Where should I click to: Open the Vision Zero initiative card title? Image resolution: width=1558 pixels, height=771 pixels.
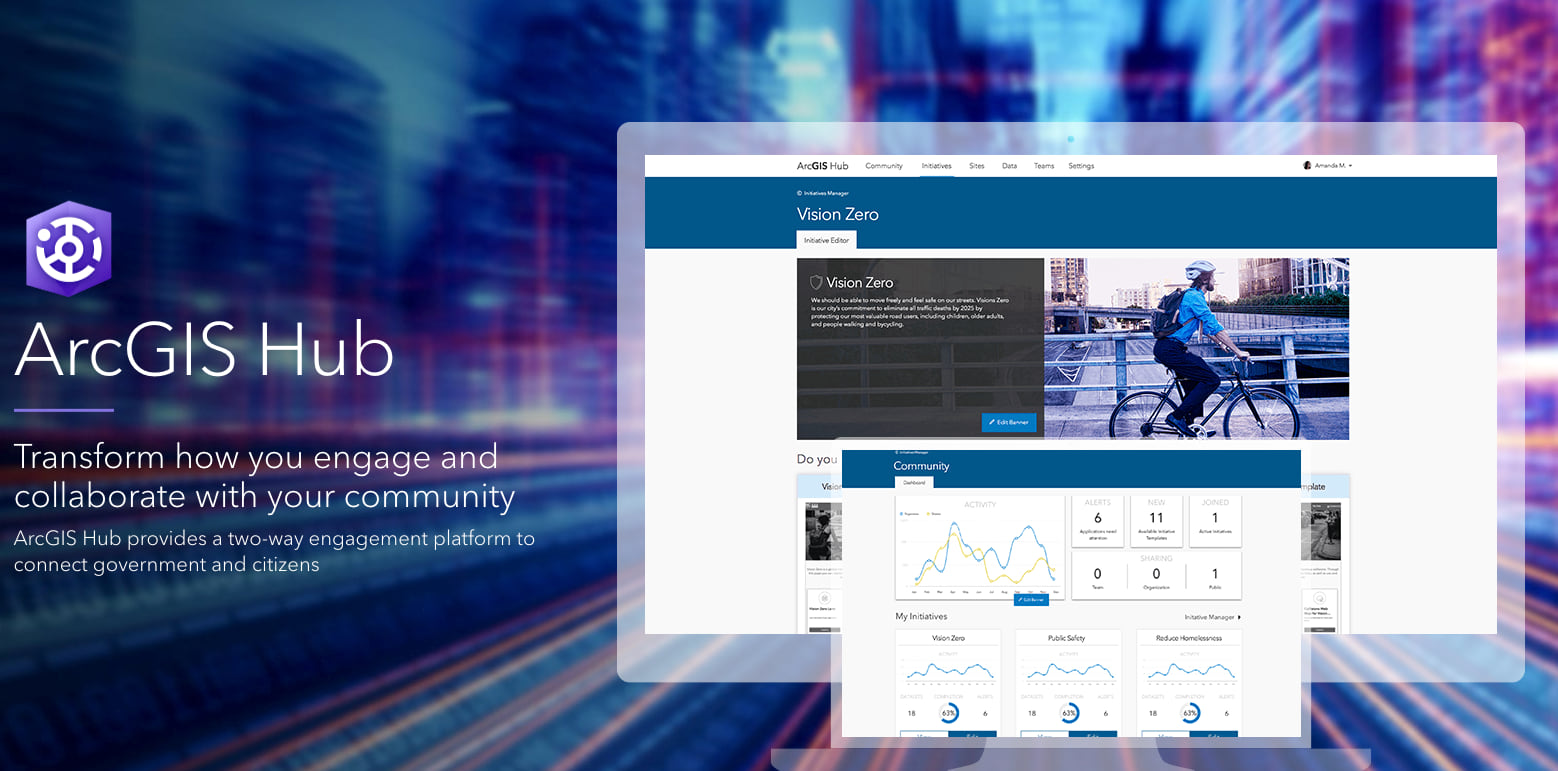948,638
